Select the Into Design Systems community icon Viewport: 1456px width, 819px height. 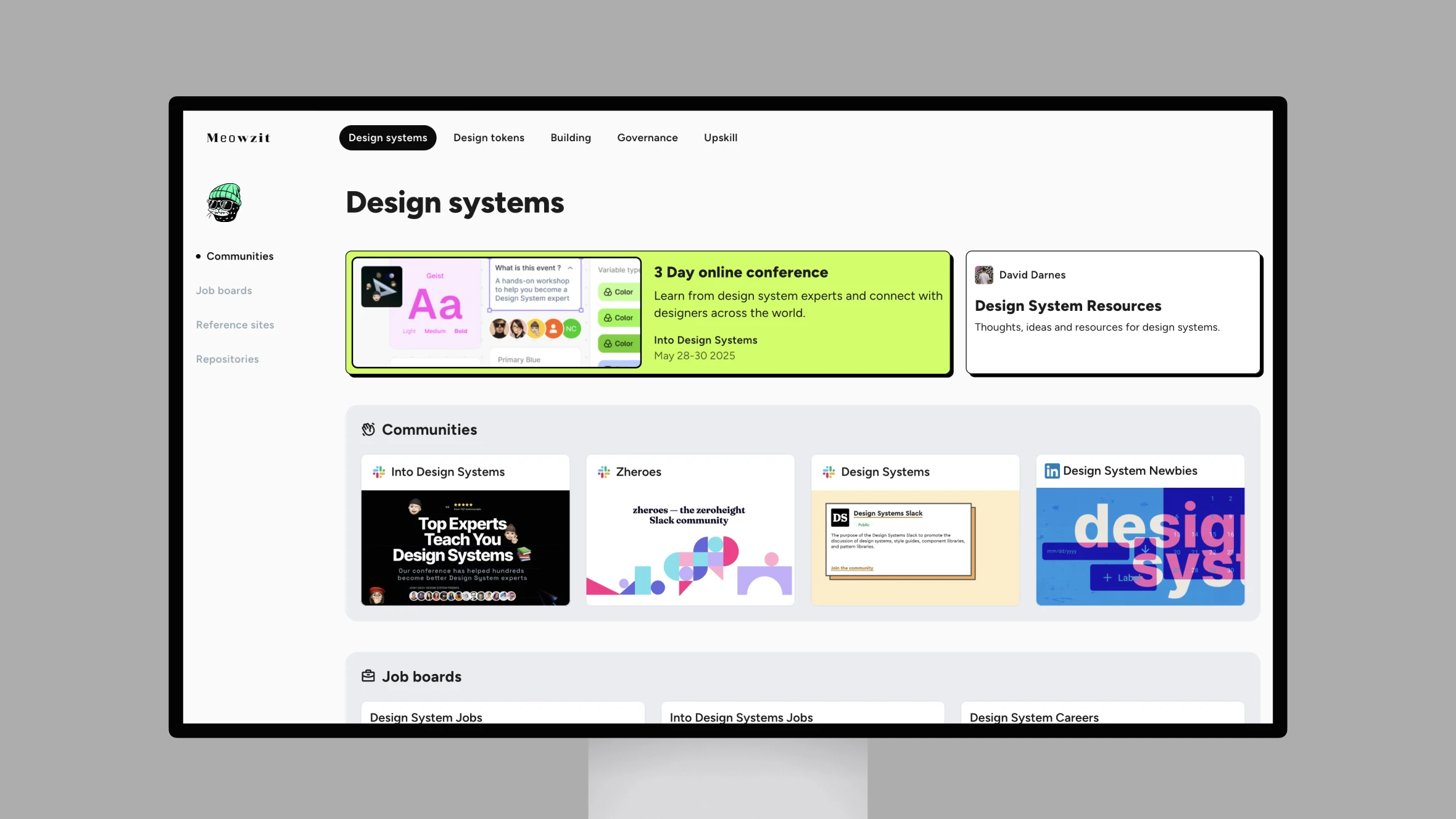(378, 472)
